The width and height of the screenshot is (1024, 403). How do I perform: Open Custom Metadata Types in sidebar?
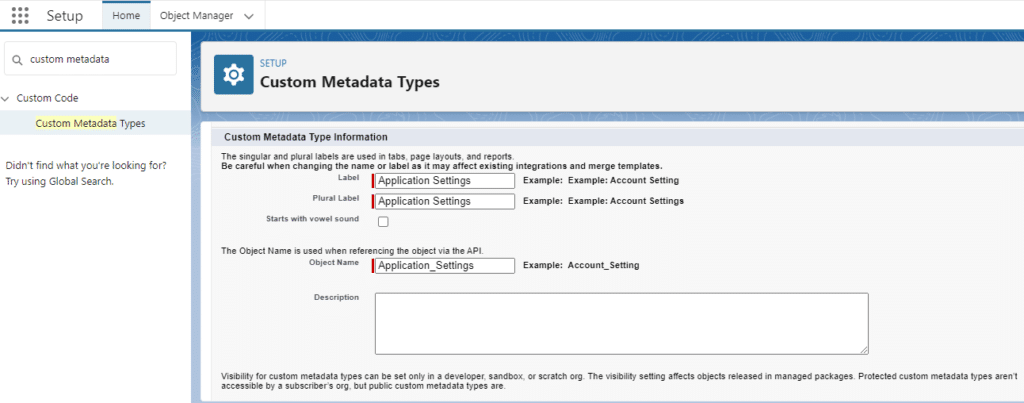coord(90,123)
